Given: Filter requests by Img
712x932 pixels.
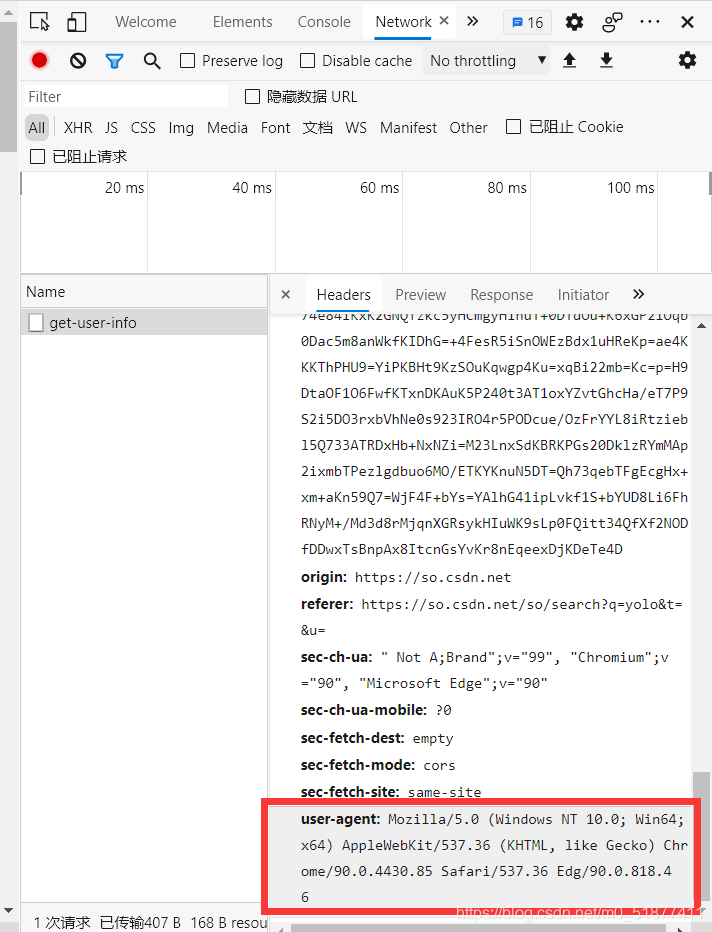Looking at the screenshot, I should (181, 128).
